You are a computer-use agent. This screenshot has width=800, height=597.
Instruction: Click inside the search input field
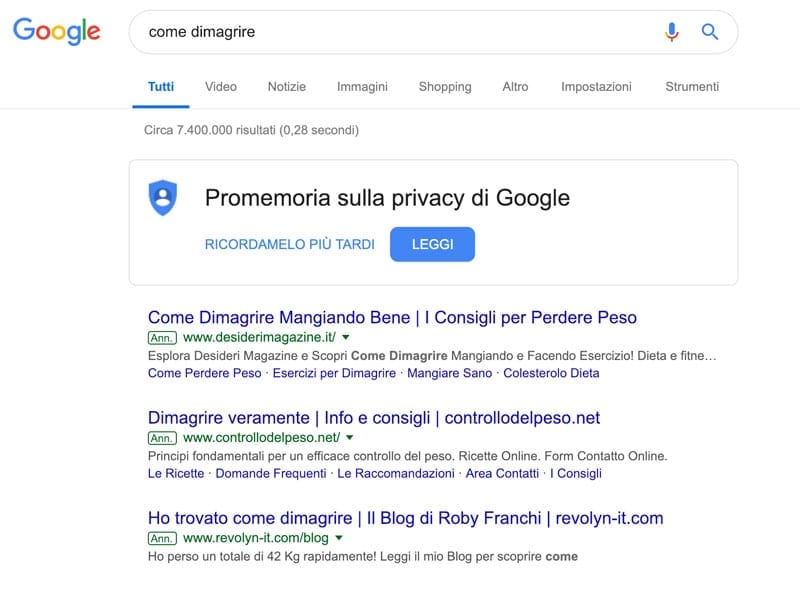[x=400, y=31]
